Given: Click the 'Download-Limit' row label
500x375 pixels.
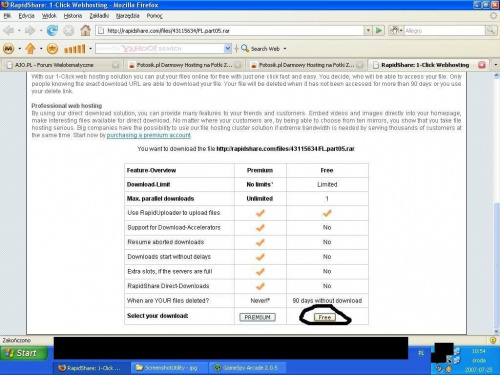Looking at the screenshot, I should tap(148, 184).
